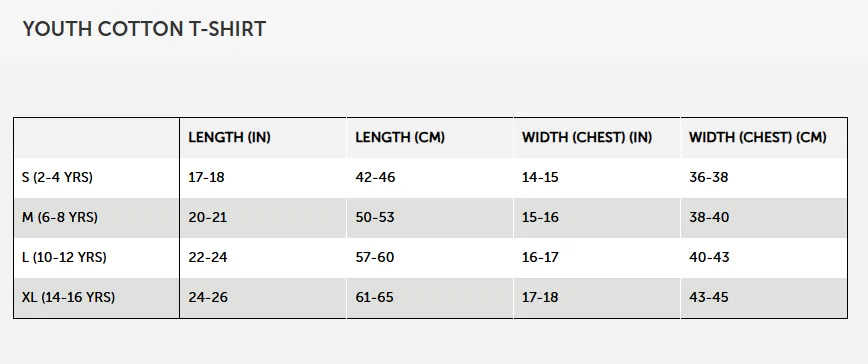
Task: Select the S (2-4 YRS) row label
Action: pos(58,178)
